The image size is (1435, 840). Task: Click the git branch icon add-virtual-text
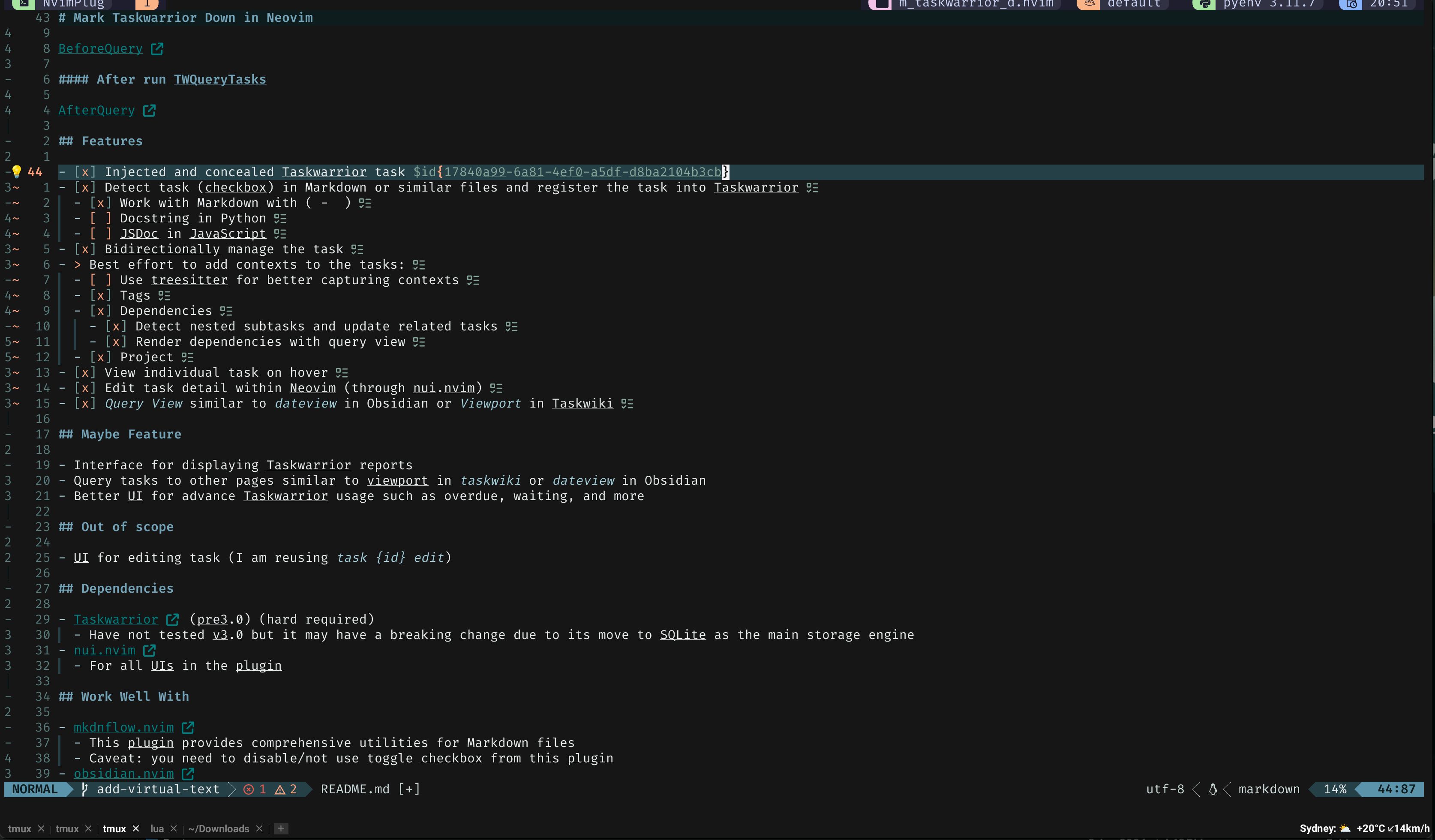[x=85, y=789]
